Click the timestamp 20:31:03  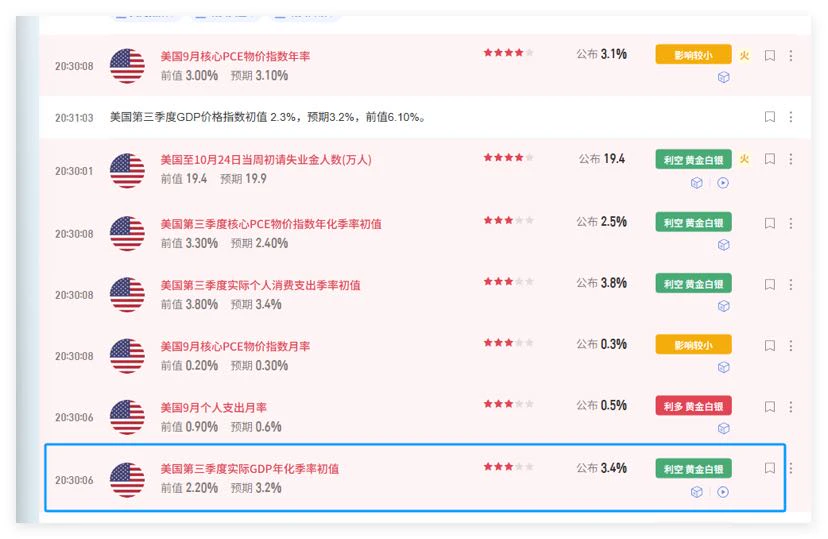coord(74,118)
